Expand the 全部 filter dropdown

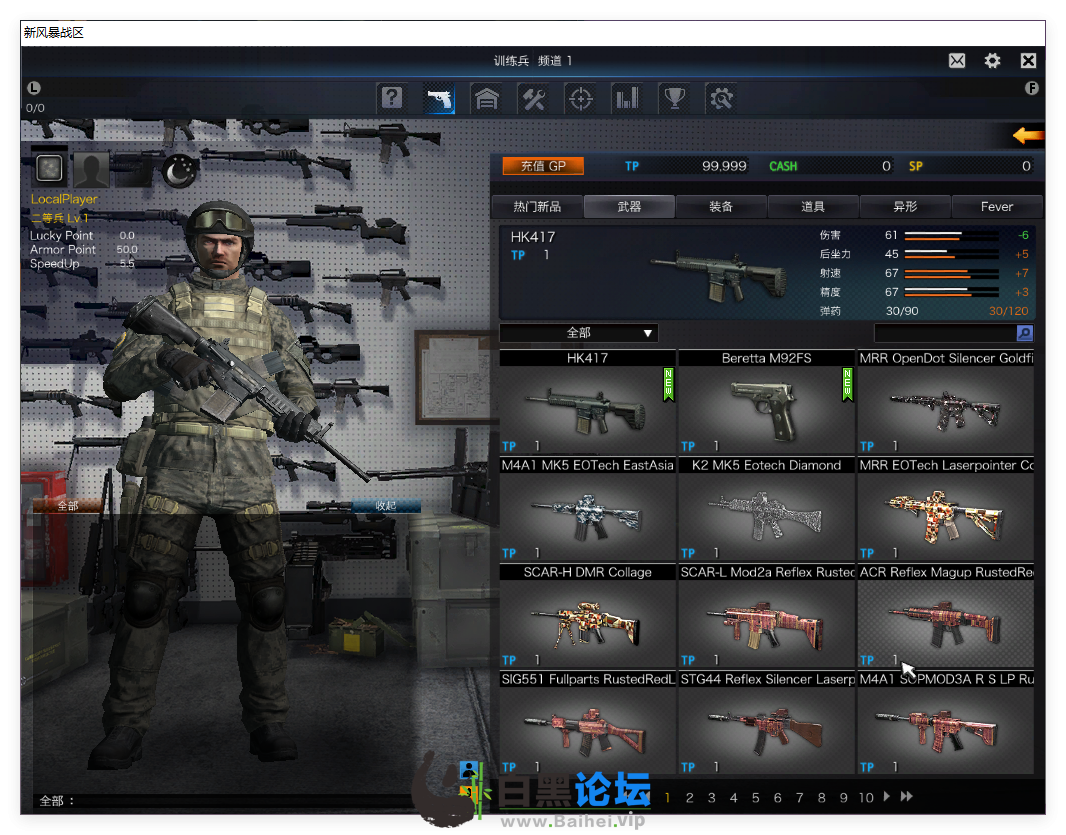(x=579, y=333)
